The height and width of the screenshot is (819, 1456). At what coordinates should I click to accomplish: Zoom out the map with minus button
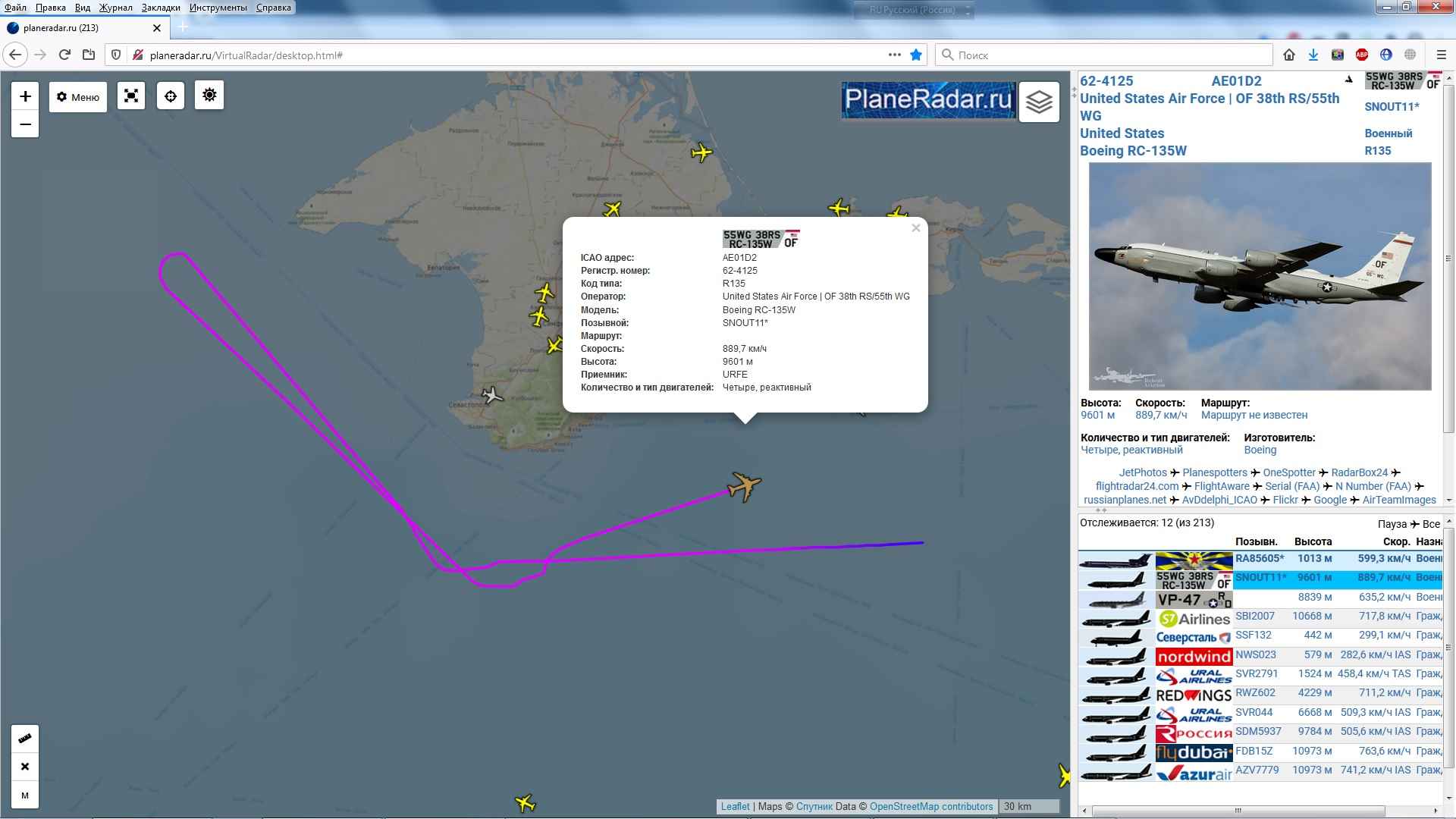[25, 124]
